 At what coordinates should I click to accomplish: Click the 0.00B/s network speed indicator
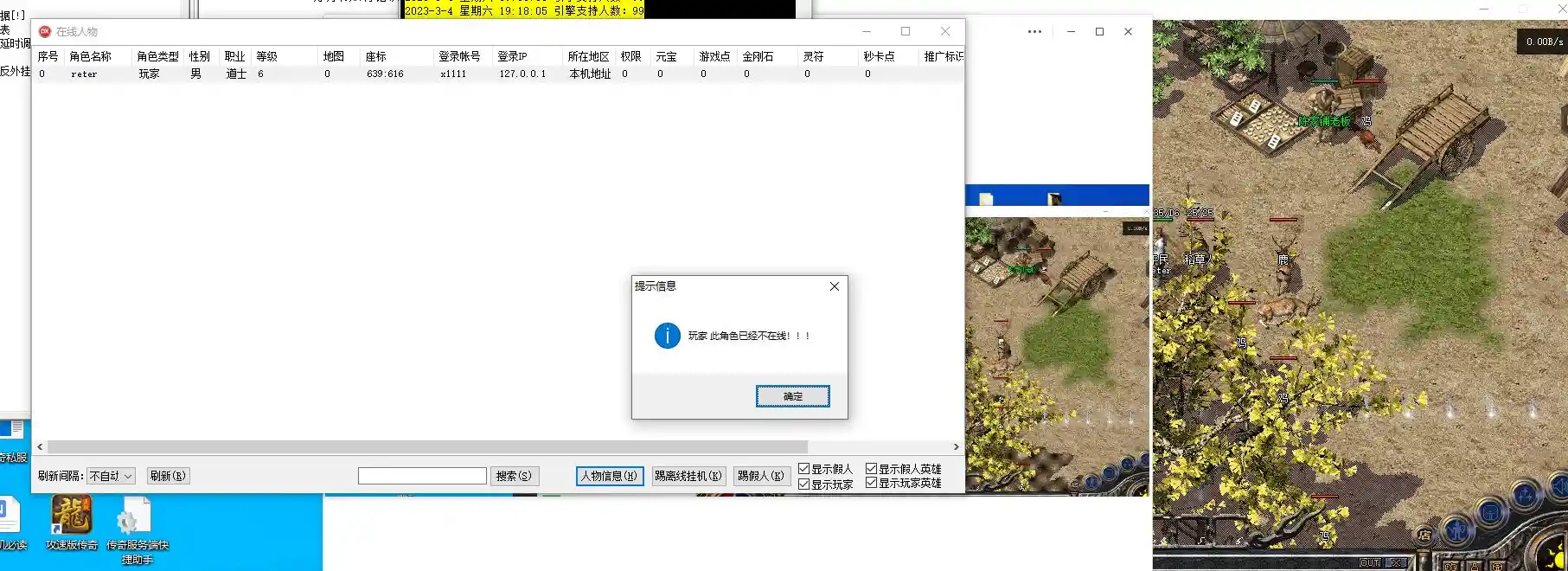click(x=1543, y=42)
